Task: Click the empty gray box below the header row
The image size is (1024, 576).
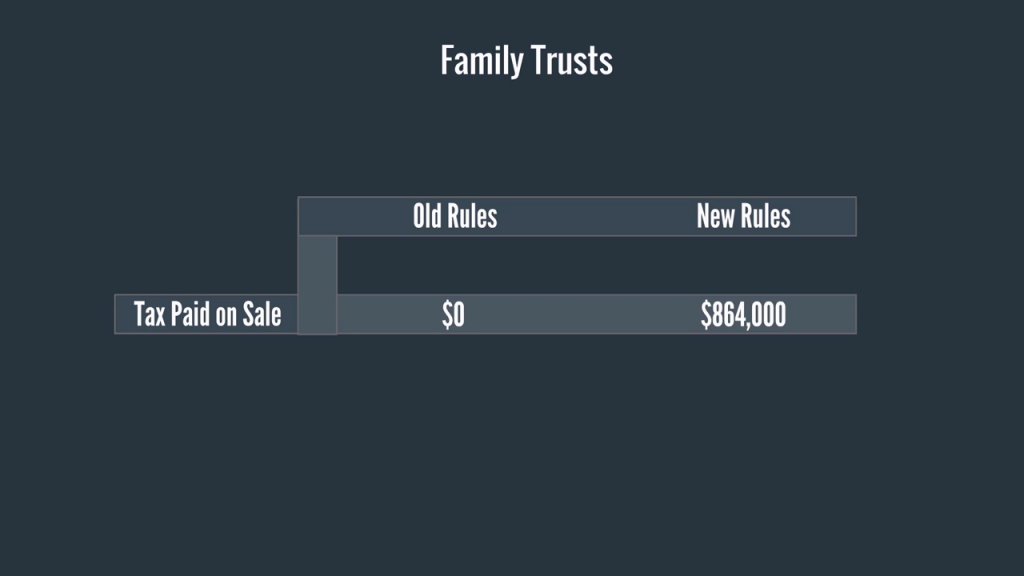Action: click(x=317, y=265)
